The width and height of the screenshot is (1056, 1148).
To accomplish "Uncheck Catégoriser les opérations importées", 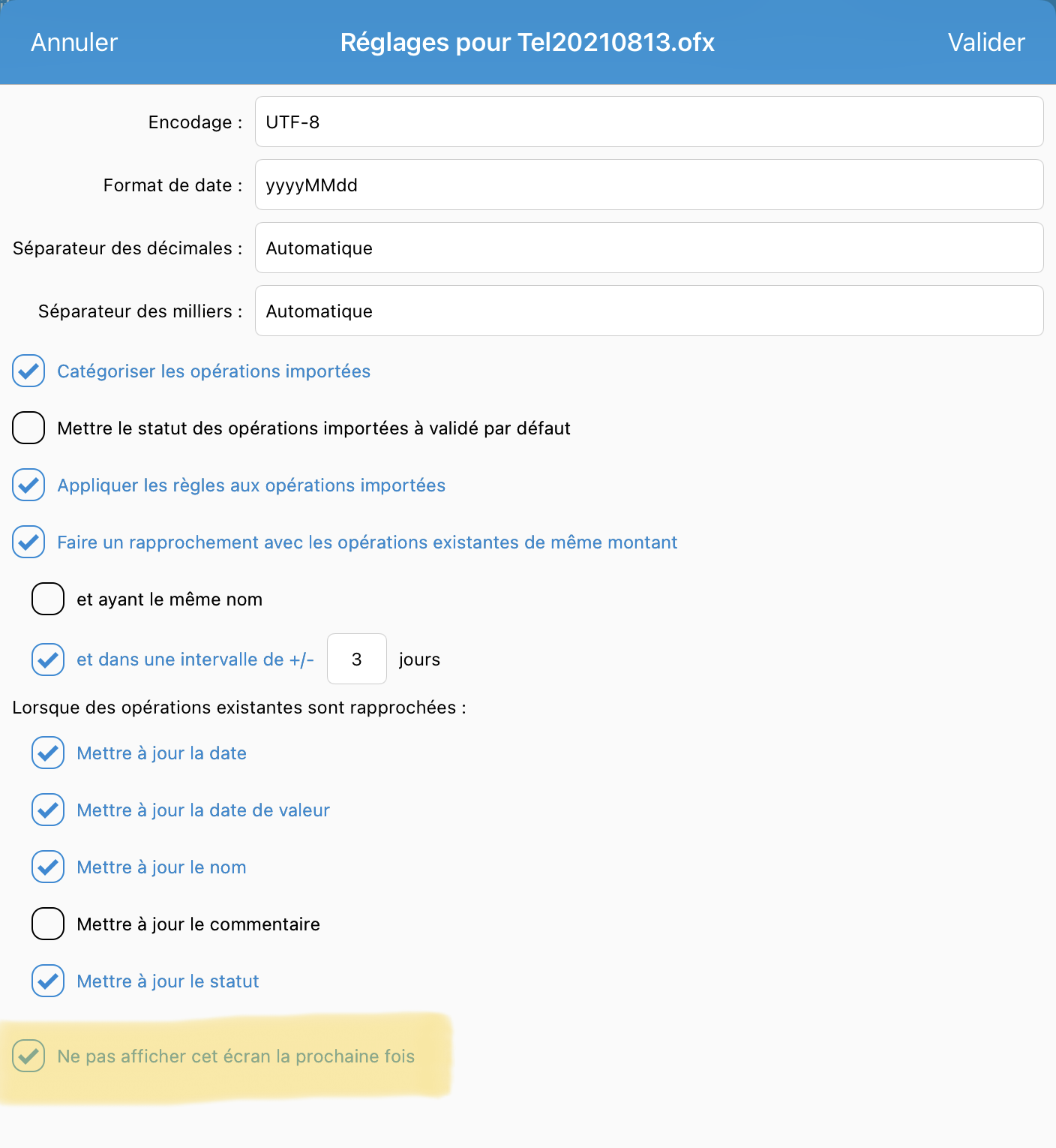I will click(28, 371).
